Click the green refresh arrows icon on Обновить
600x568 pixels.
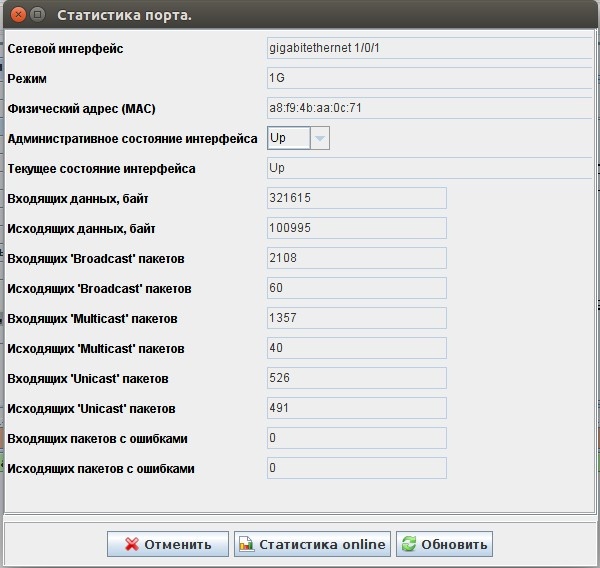pos(409,544)
